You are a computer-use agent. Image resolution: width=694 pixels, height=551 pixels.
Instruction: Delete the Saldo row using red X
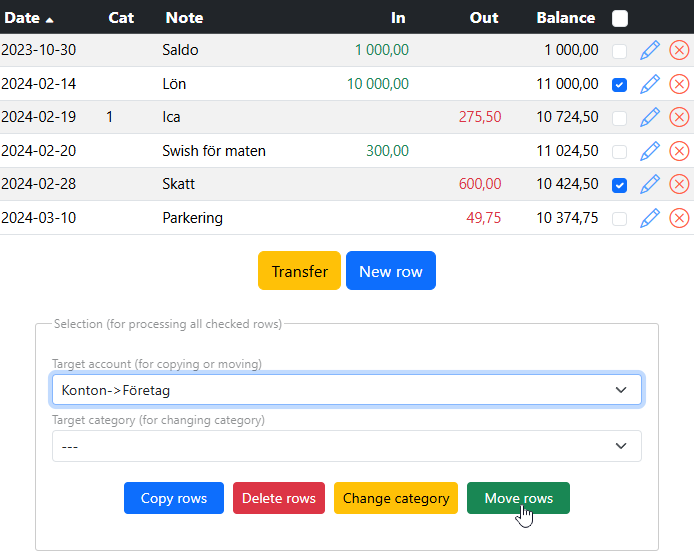click(x=679, y=51)
